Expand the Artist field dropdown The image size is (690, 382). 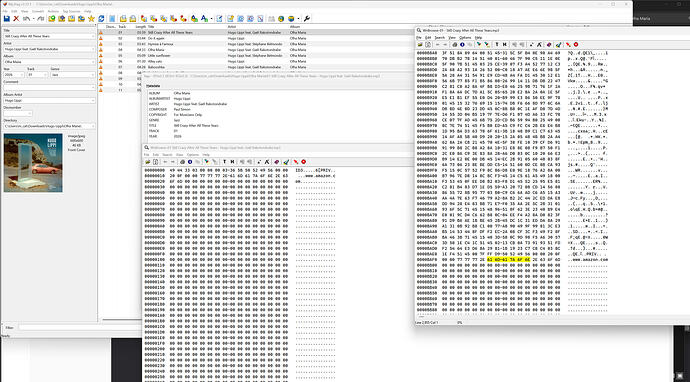coord(93,49)
